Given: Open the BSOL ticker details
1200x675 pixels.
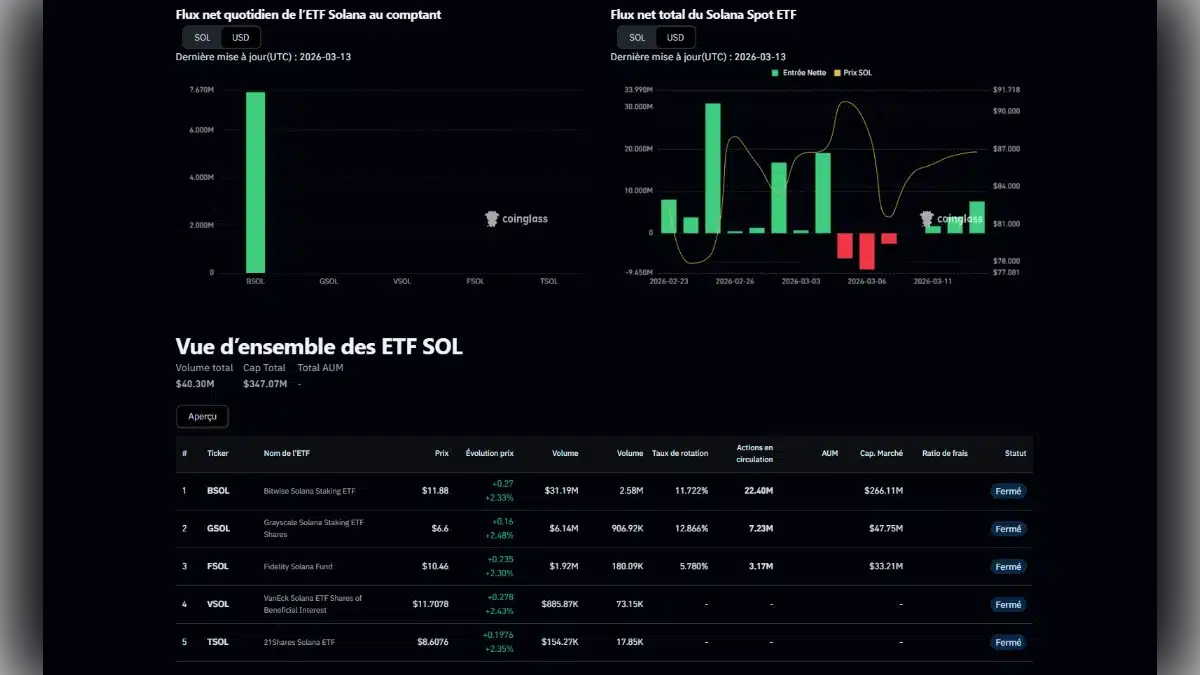Looking at the screenshot, I should coord(217,491).
